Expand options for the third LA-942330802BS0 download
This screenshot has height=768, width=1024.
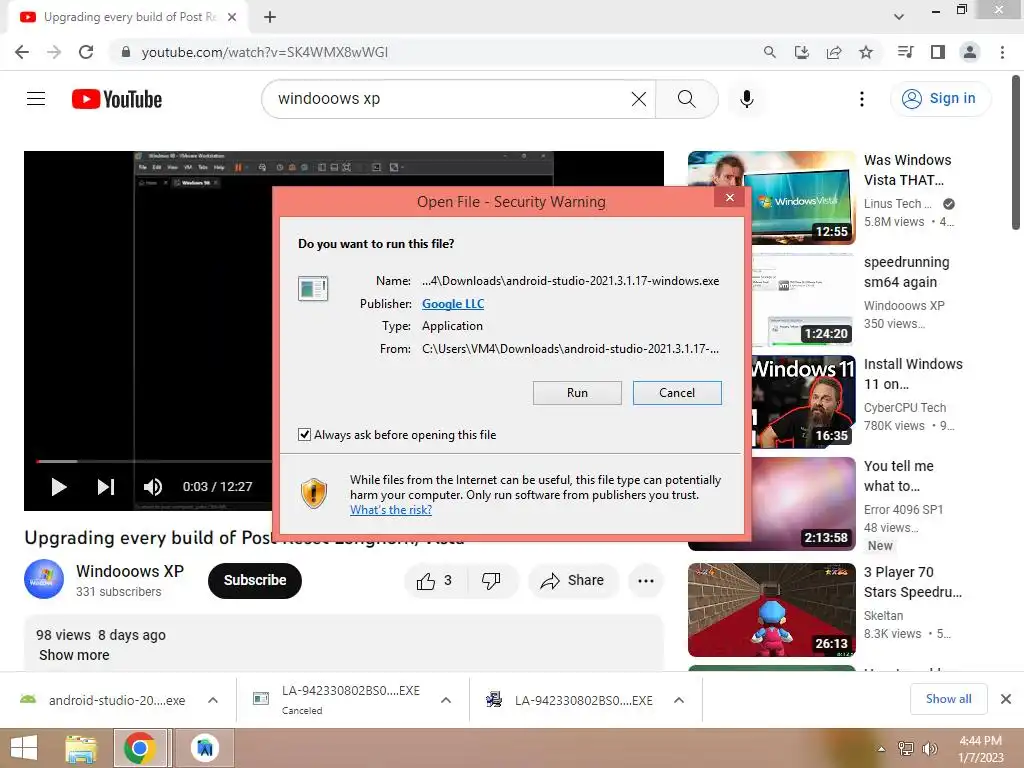click(x=679, y=700)
